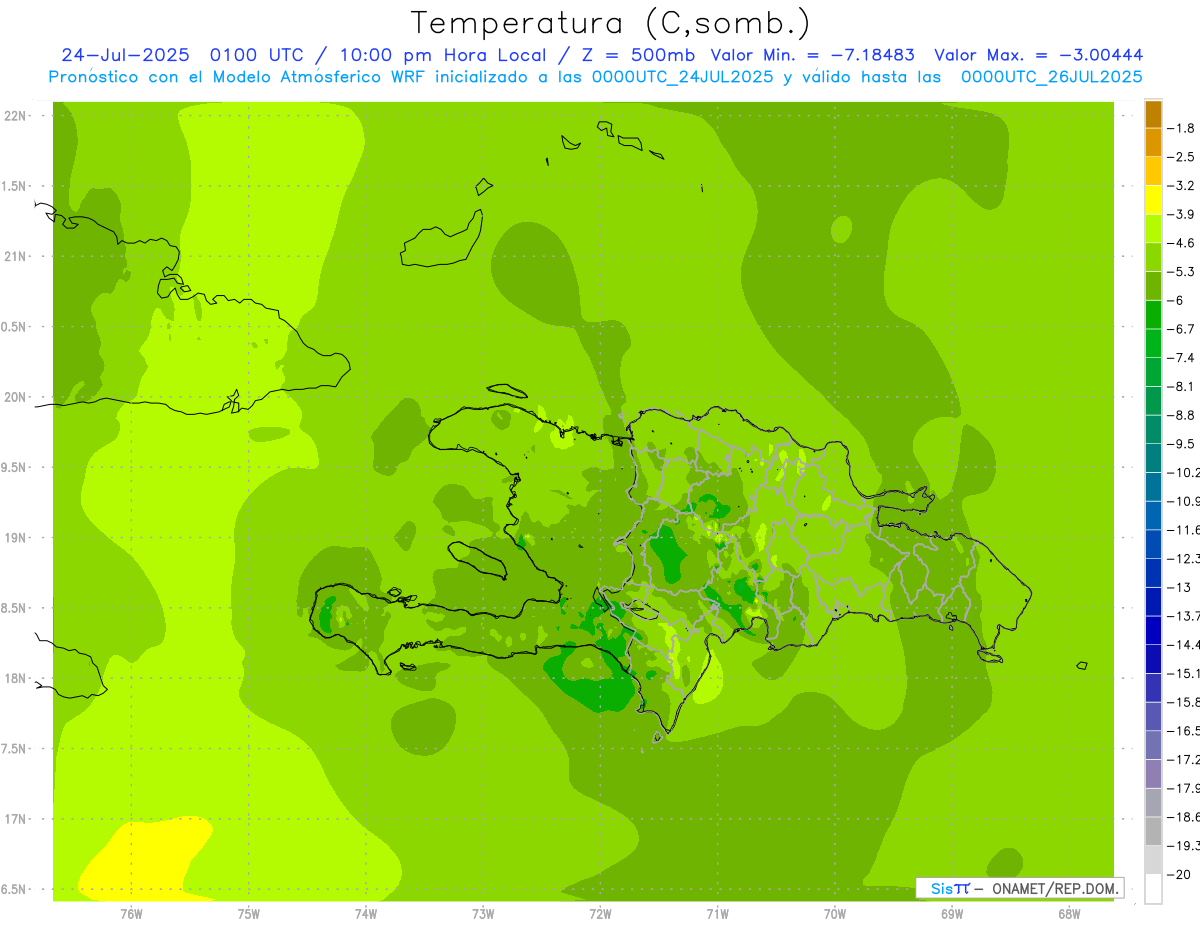Pick the dark orange swatch atop the color scale

point(1153,114)
